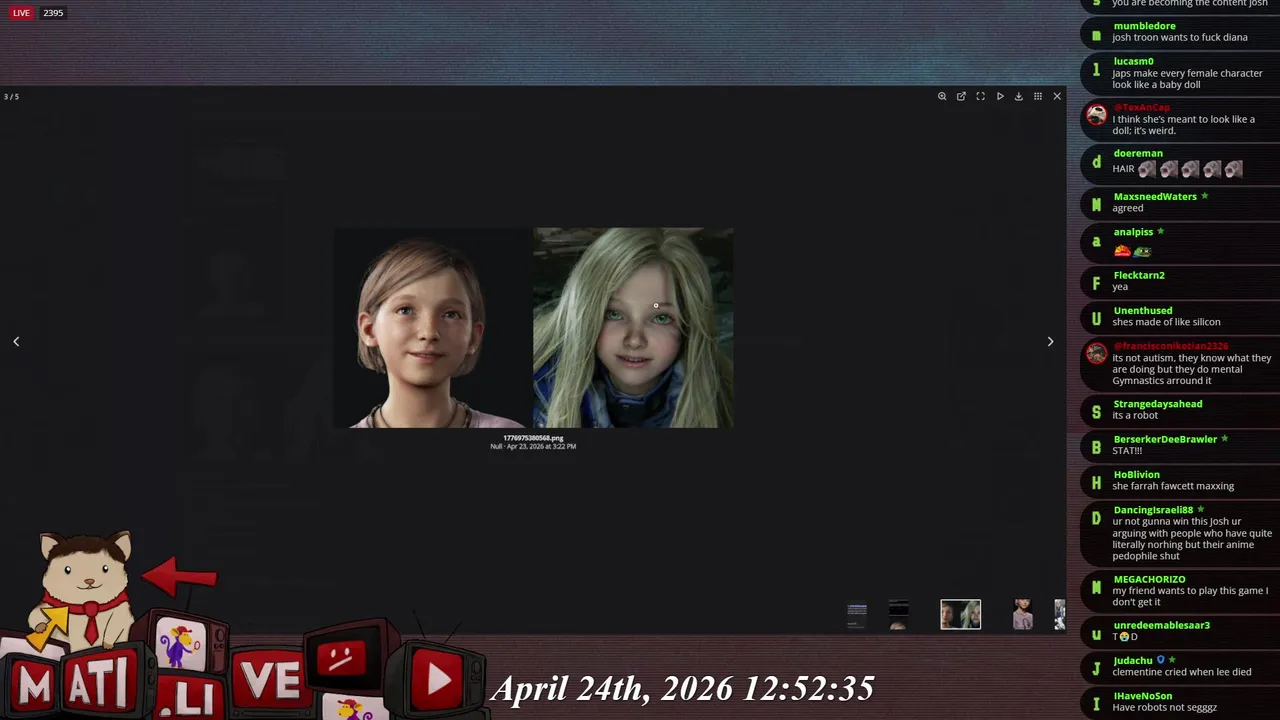Image resolution: width=1280 pixels, height=720 pixels.
Task: Click username Flecktarn2 in chat
Action: point(1139,275)
